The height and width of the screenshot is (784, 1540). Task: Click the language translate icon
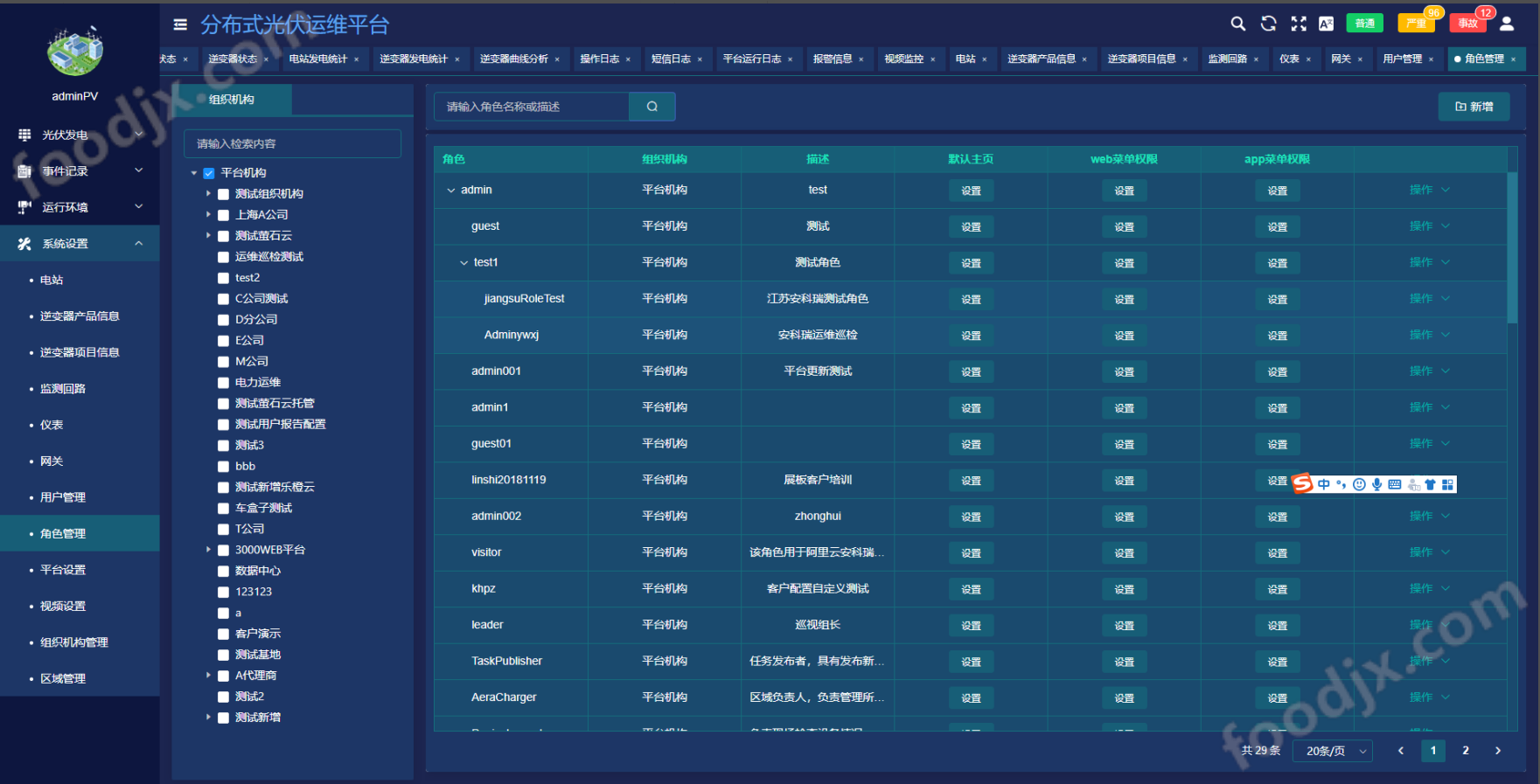[x=1326, y=24]
